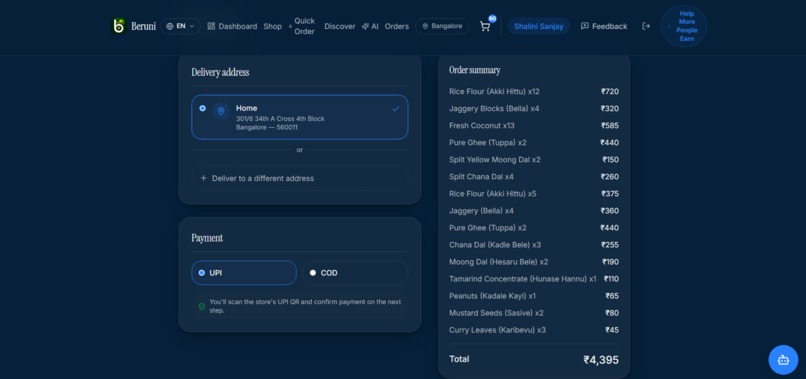Screen dimensions: 806x379
Task: Click the Payment section heading
Action: 207,238
